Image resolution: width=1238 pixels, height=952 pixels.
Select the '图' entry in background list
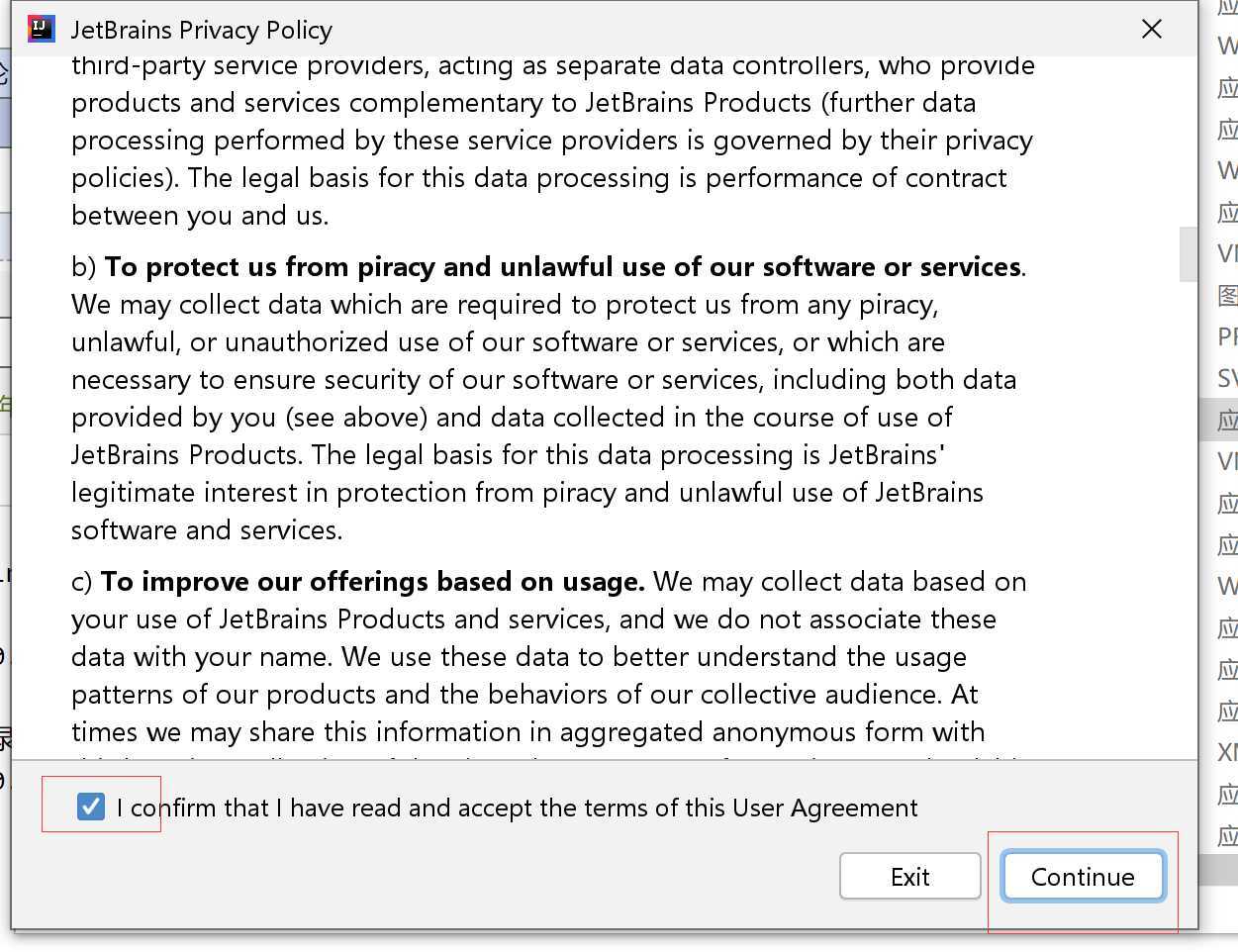click(1227, 295)
